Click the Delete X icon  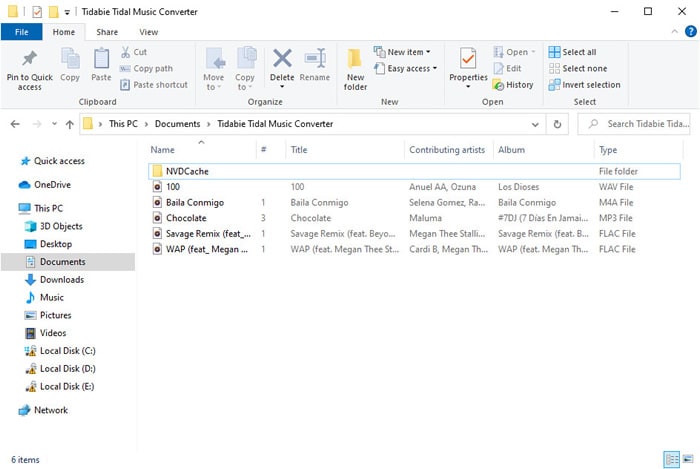282,58
